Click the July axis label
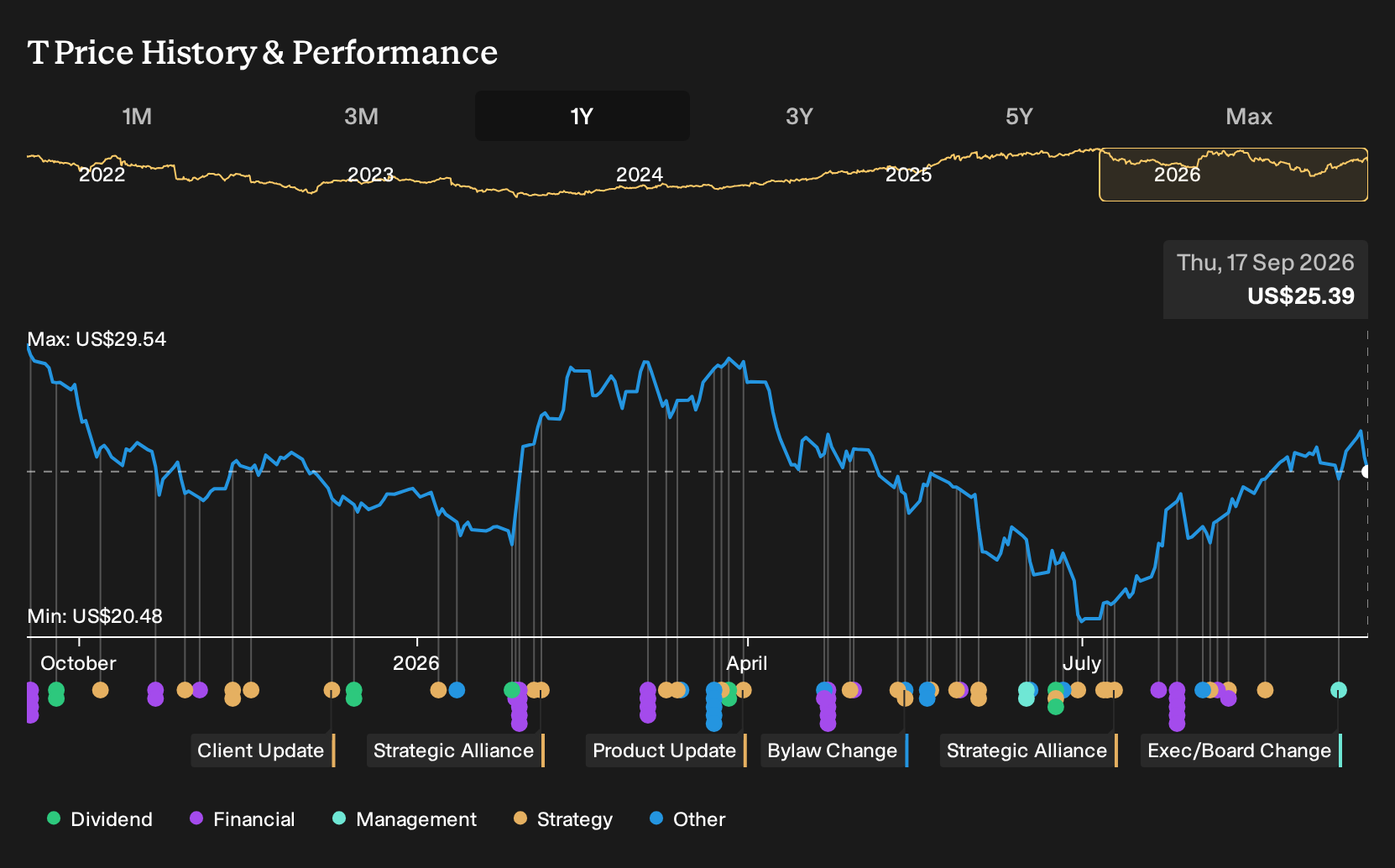Screen dimensions: 1395x868 (1082, 663)
